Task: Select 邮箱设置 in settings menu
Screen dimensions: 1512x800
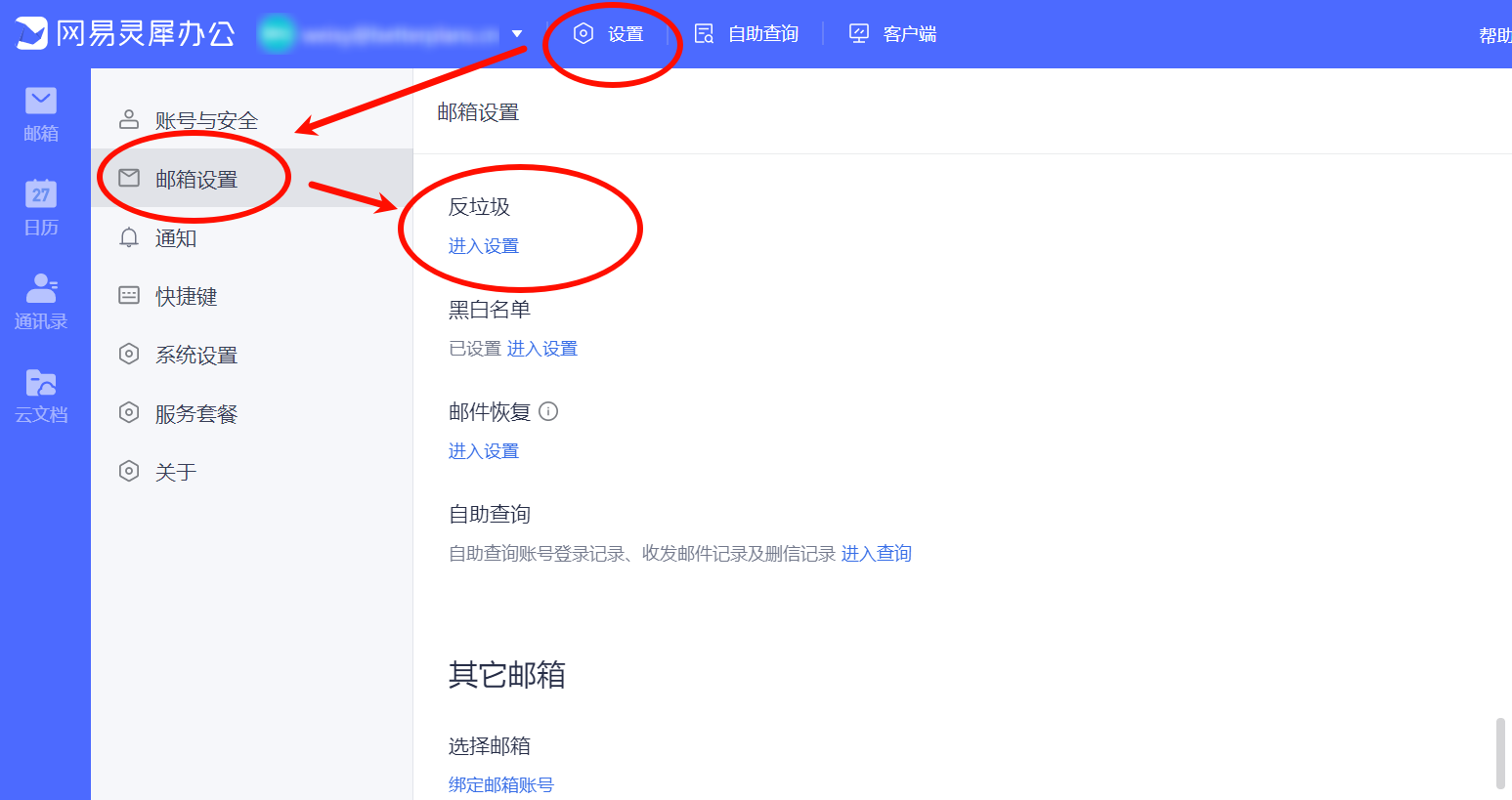Action: 252,179
